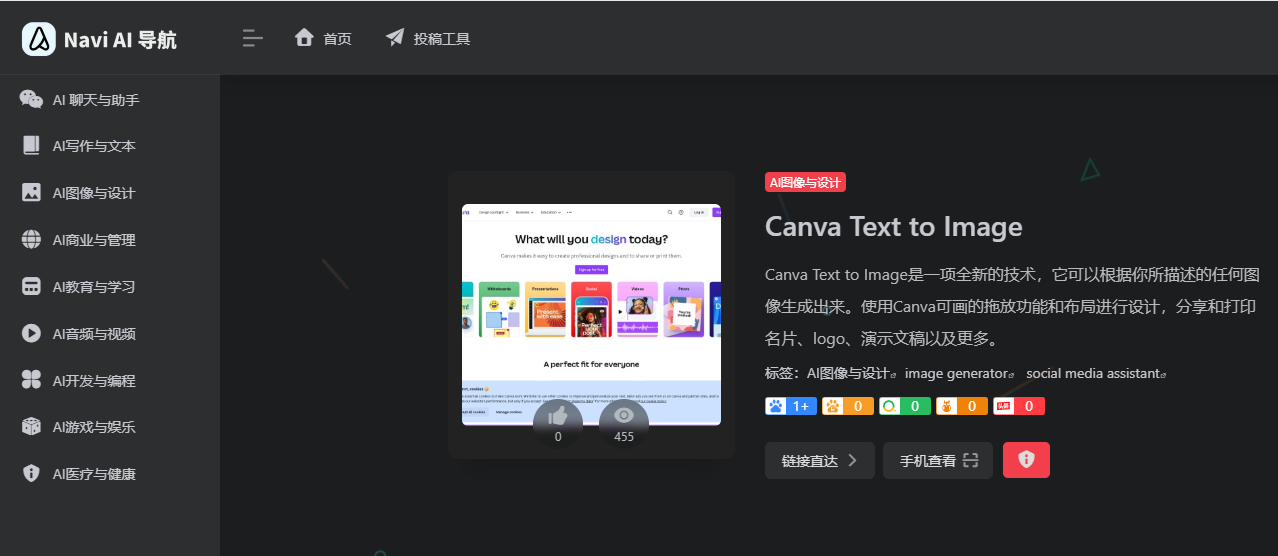Click the book icon for AI写作与文本
Image resolution: width=1278 pixels, height=556 pixels.
point(32,146)
